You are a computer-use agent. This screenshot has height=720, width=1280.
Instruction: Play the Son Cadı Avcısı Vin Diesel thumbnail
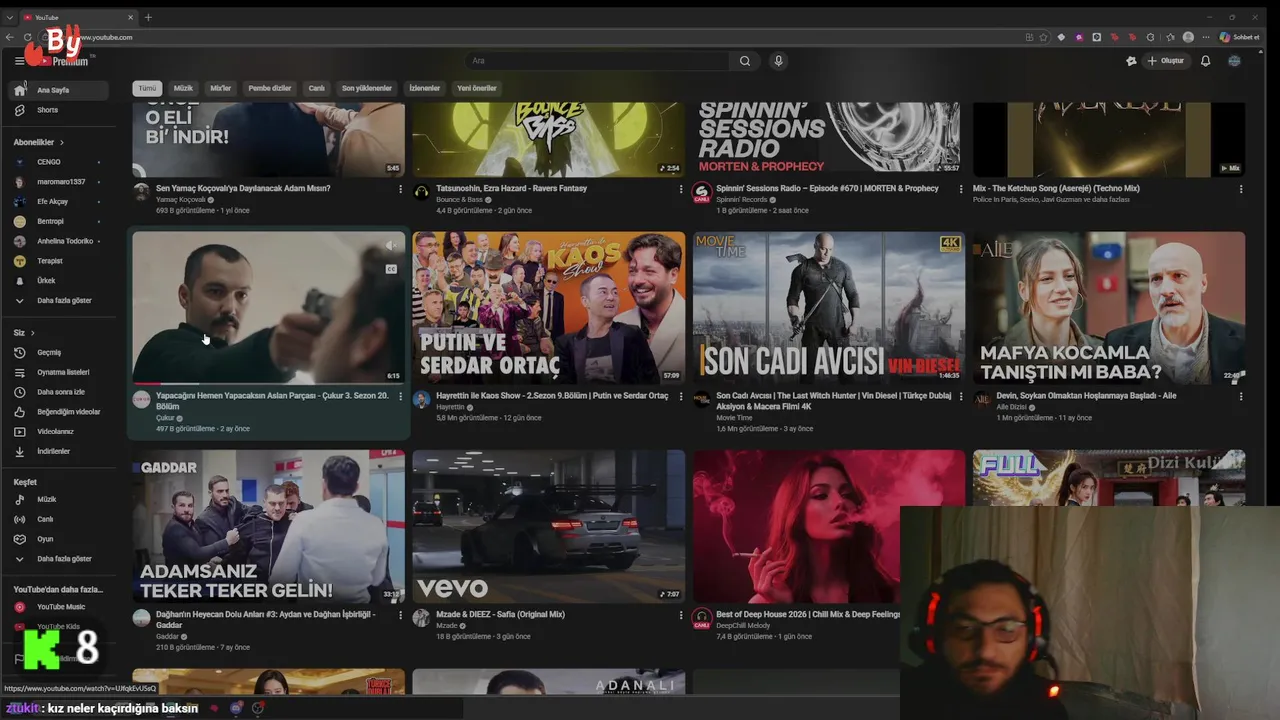point(829,308)
